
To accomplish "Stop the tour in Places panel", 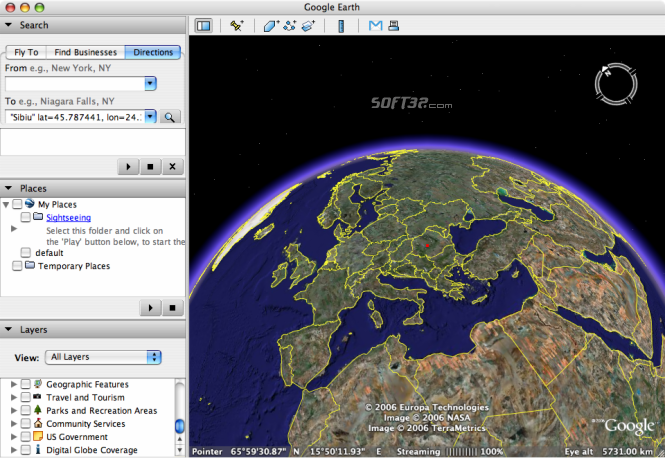I will click(172, 308).
